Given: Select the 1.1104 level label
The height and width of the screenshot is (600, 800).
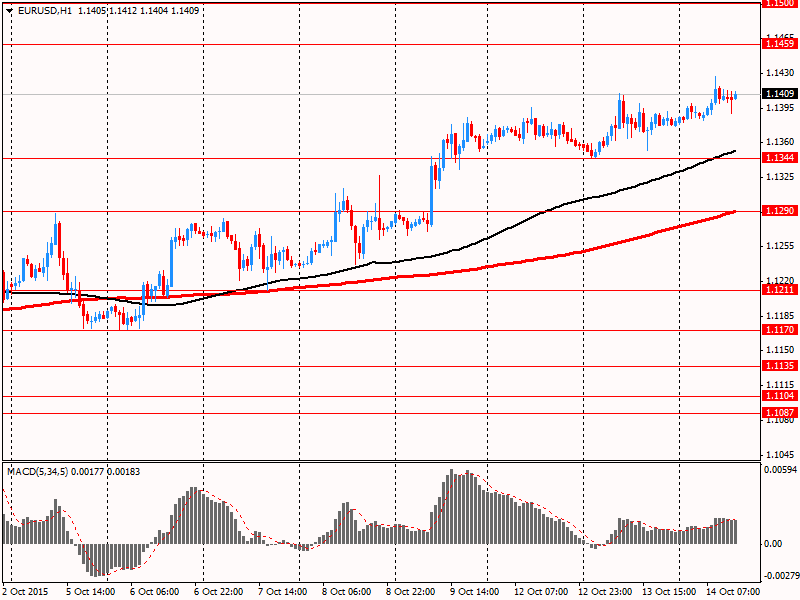Looking at the screenshot, I should coord(780,396).
